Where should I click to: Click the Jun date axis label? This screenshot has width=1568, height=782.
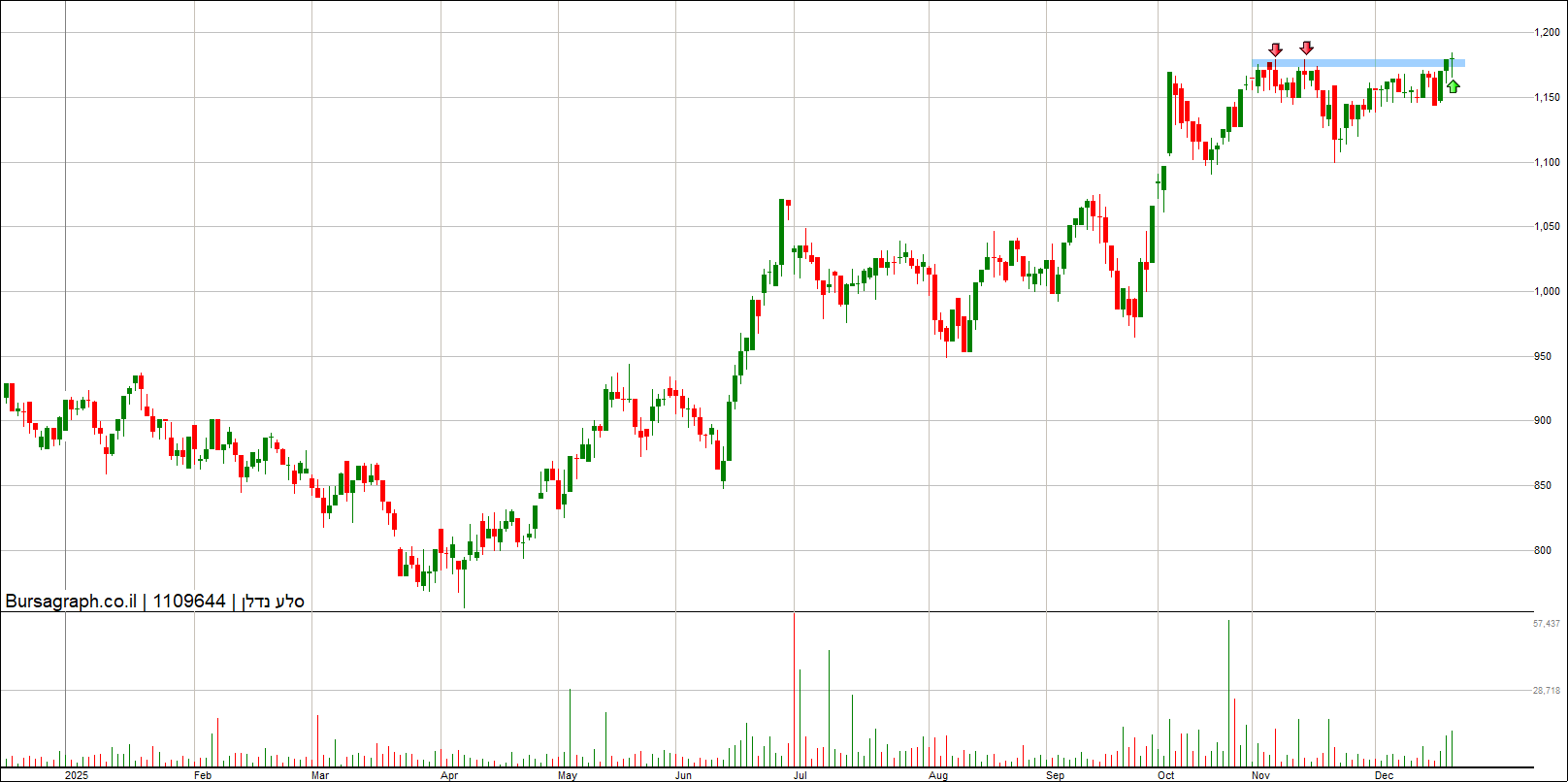point(683,775)
